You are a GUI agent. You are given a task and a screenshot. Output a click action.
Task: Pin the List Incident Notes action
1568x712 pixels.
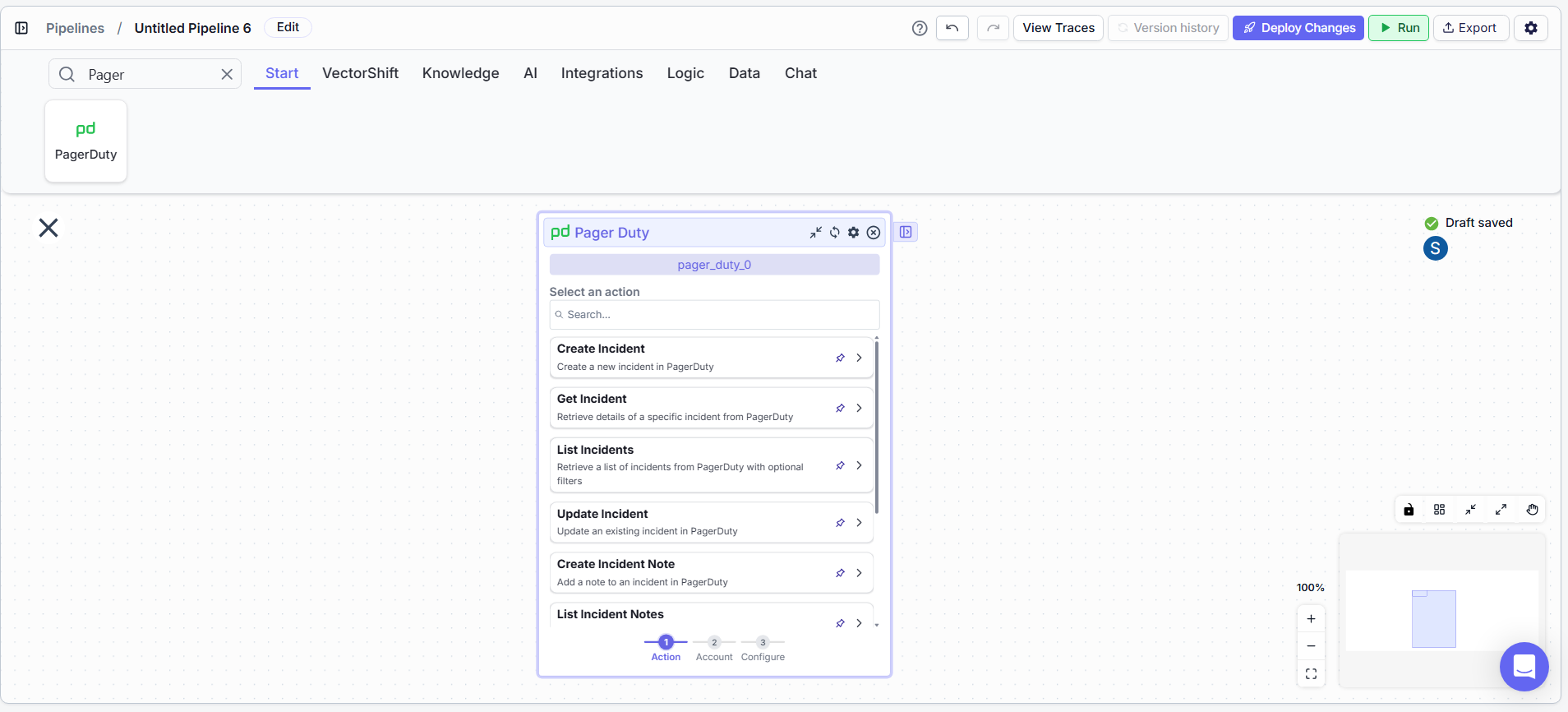(x=840, y=623)
